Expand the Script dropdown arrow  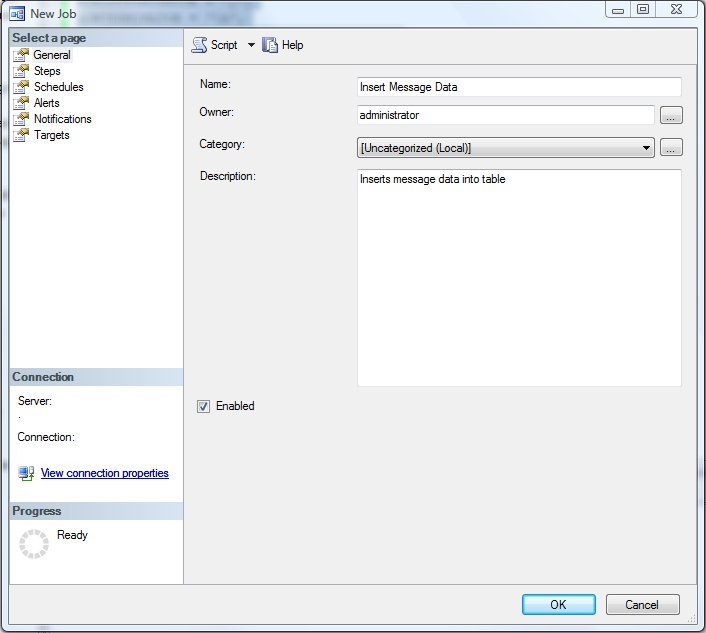[251, 45]
